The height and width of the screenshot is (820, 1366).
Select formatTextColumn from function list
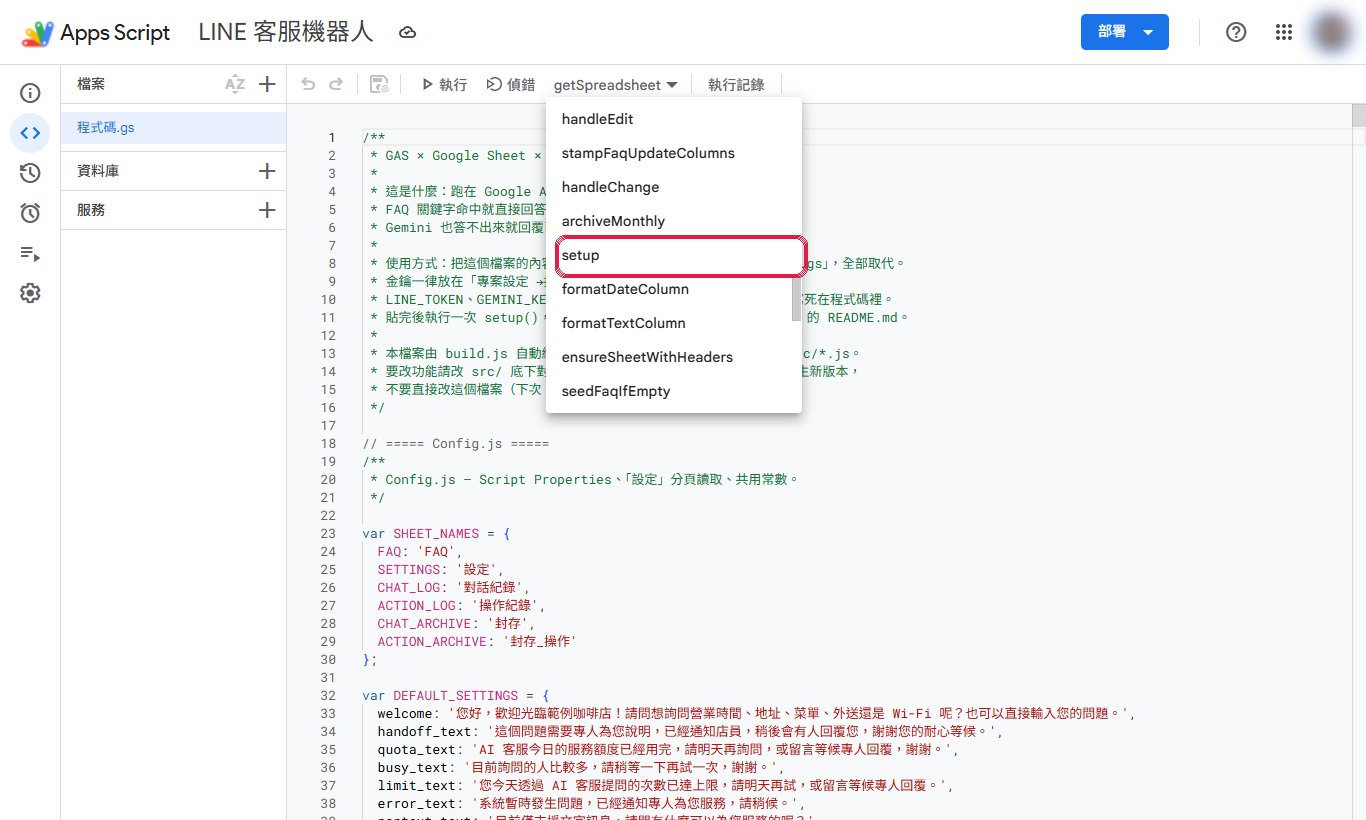pos(674,323)
